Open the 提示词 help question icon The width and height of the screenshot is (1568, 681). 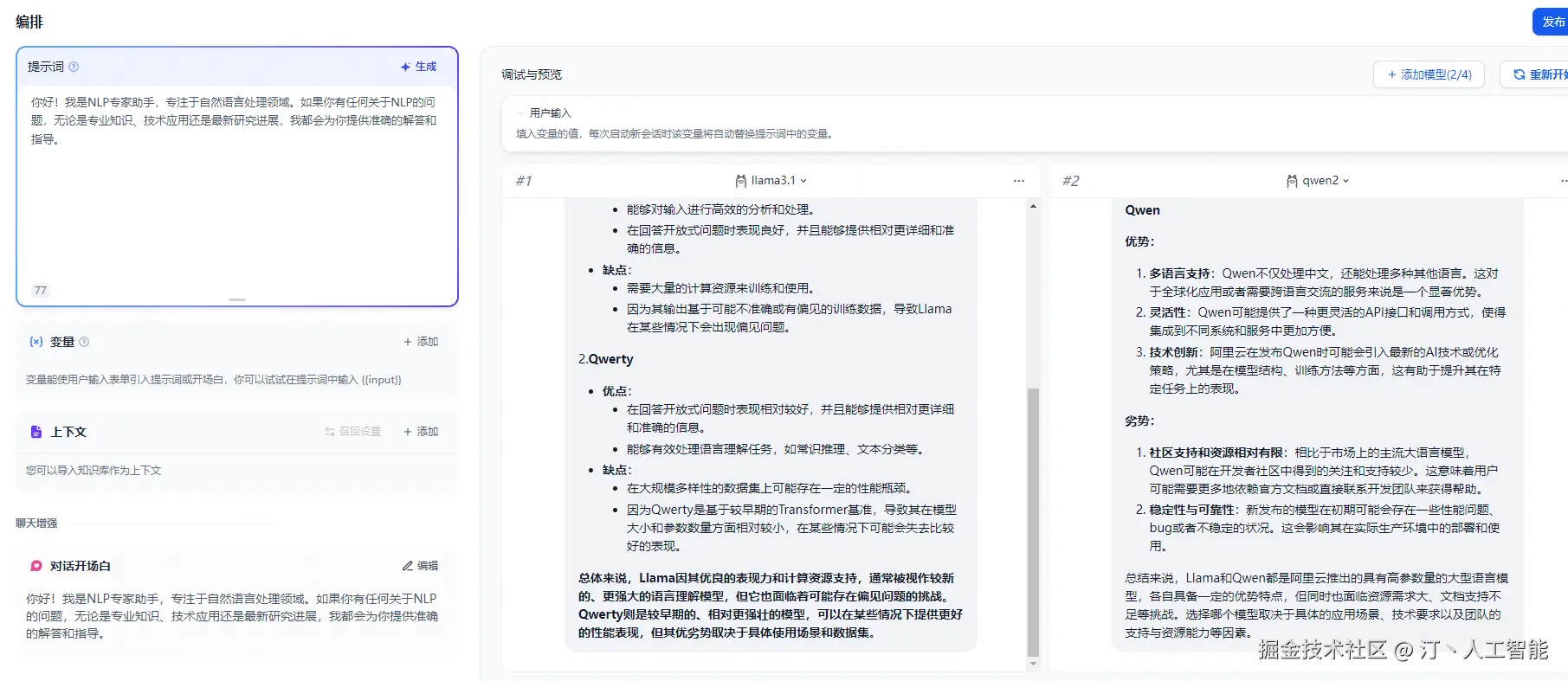point(74,67)
